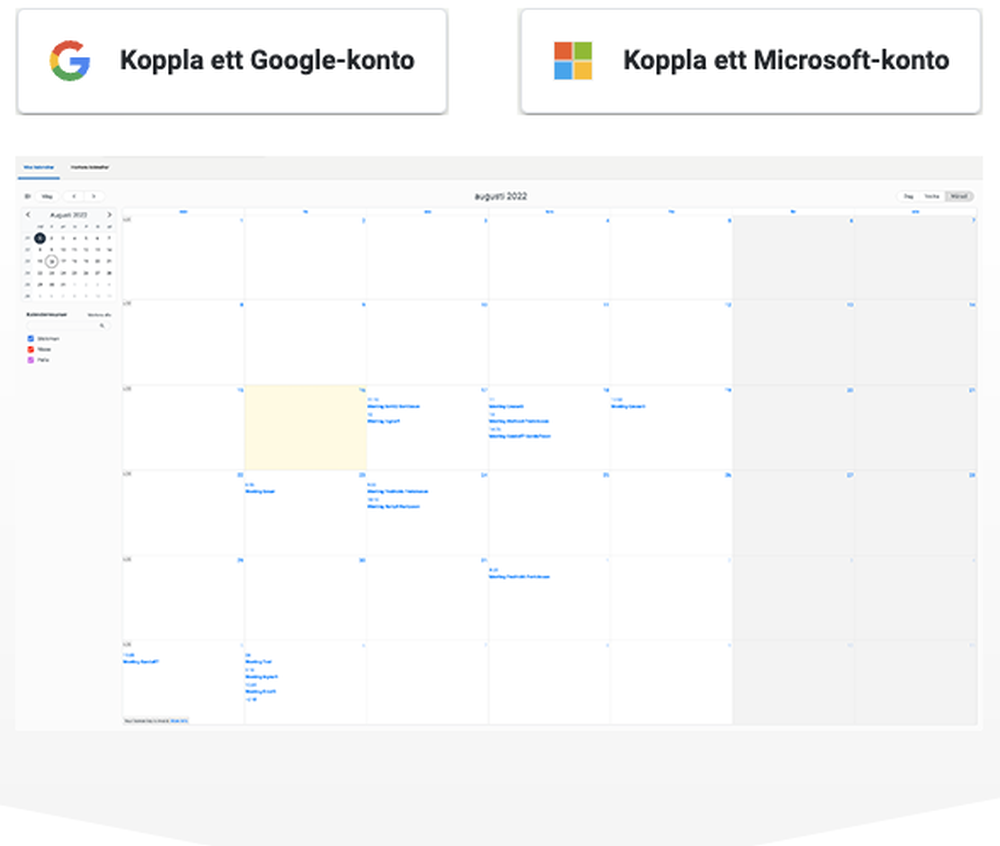Toggle the red calendar checkbox

[30, 349]
